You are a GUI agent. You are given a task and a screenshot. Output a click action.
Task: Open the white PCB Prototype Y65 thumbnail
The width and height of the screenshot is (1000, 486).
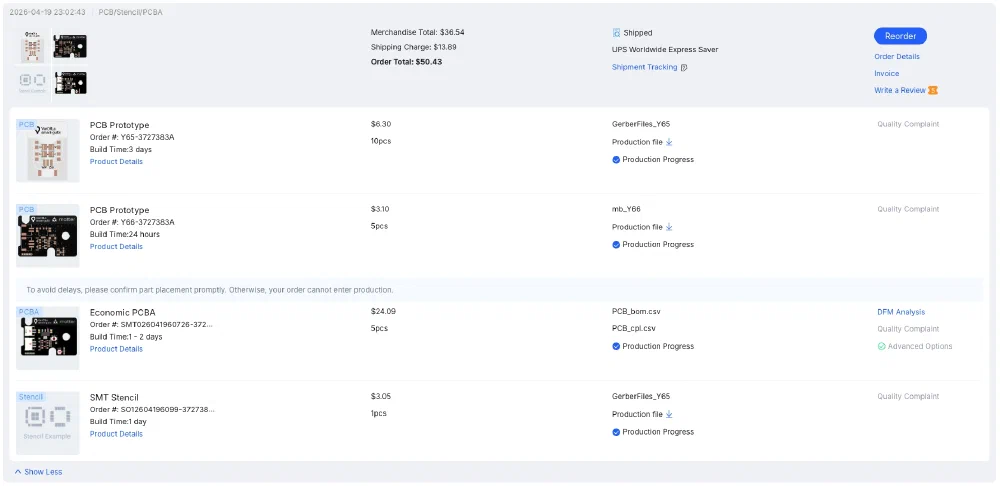(x=48, y=151)
